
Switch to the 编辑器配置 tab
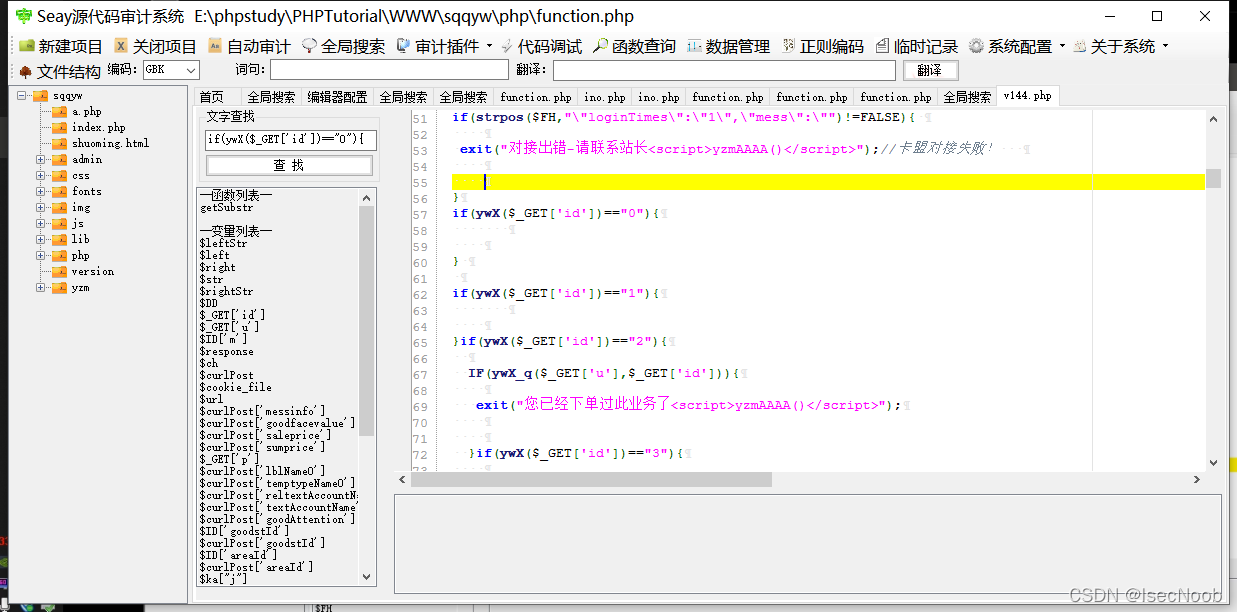[337, 97]
